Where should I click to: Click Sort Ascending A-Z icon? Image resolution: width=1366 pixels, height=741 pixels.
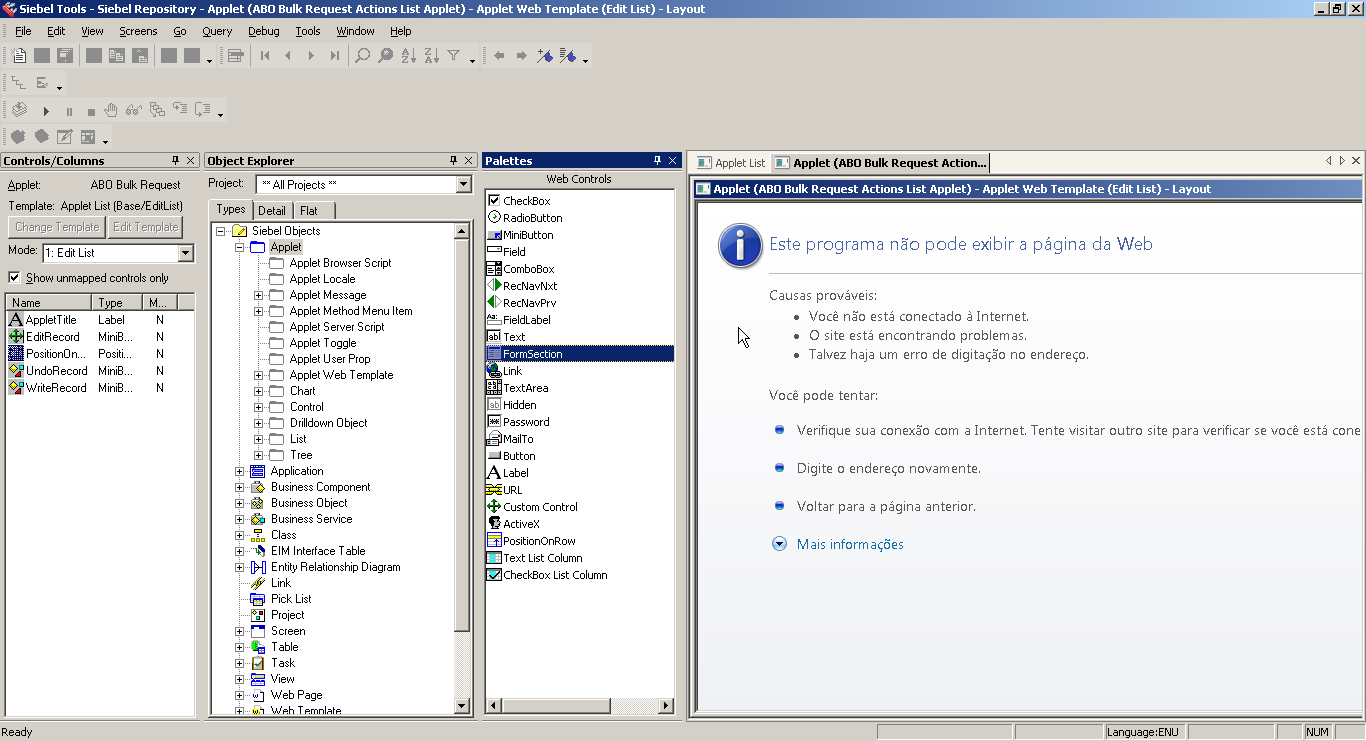tap(408, 56)
